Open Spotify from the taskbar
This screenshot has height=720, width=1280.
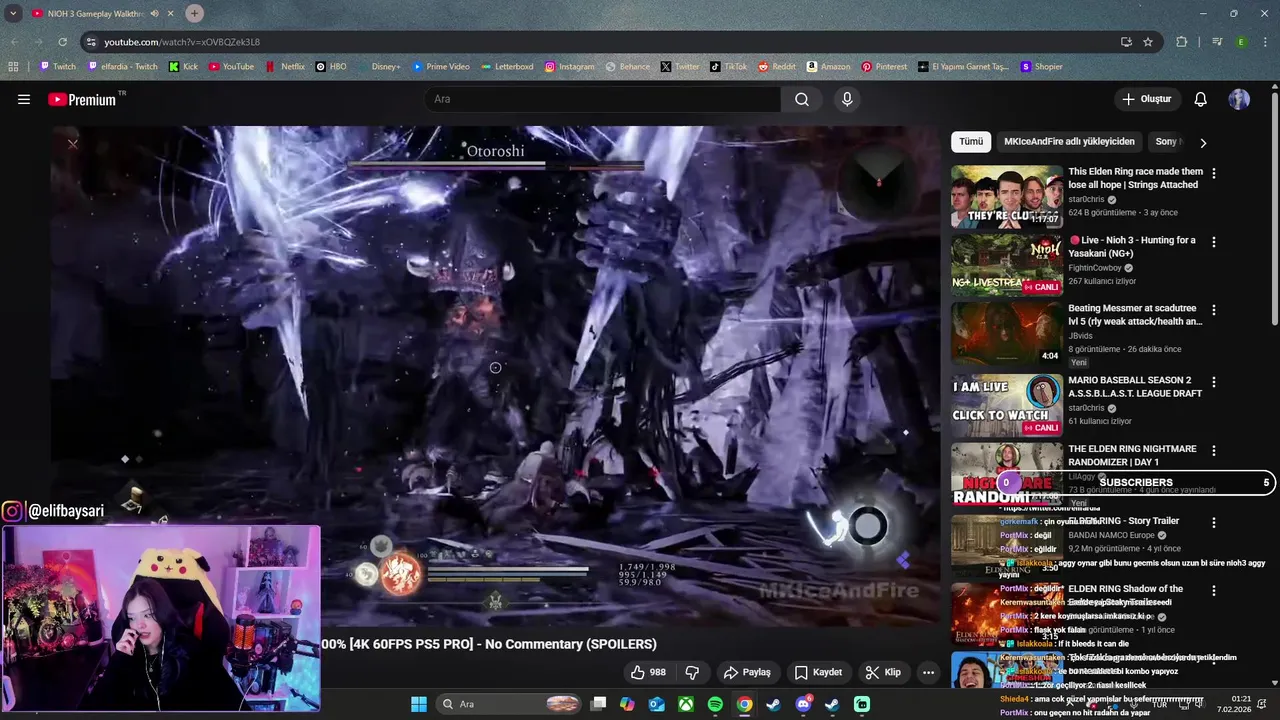pyautogui.click(x=715, y=704)
